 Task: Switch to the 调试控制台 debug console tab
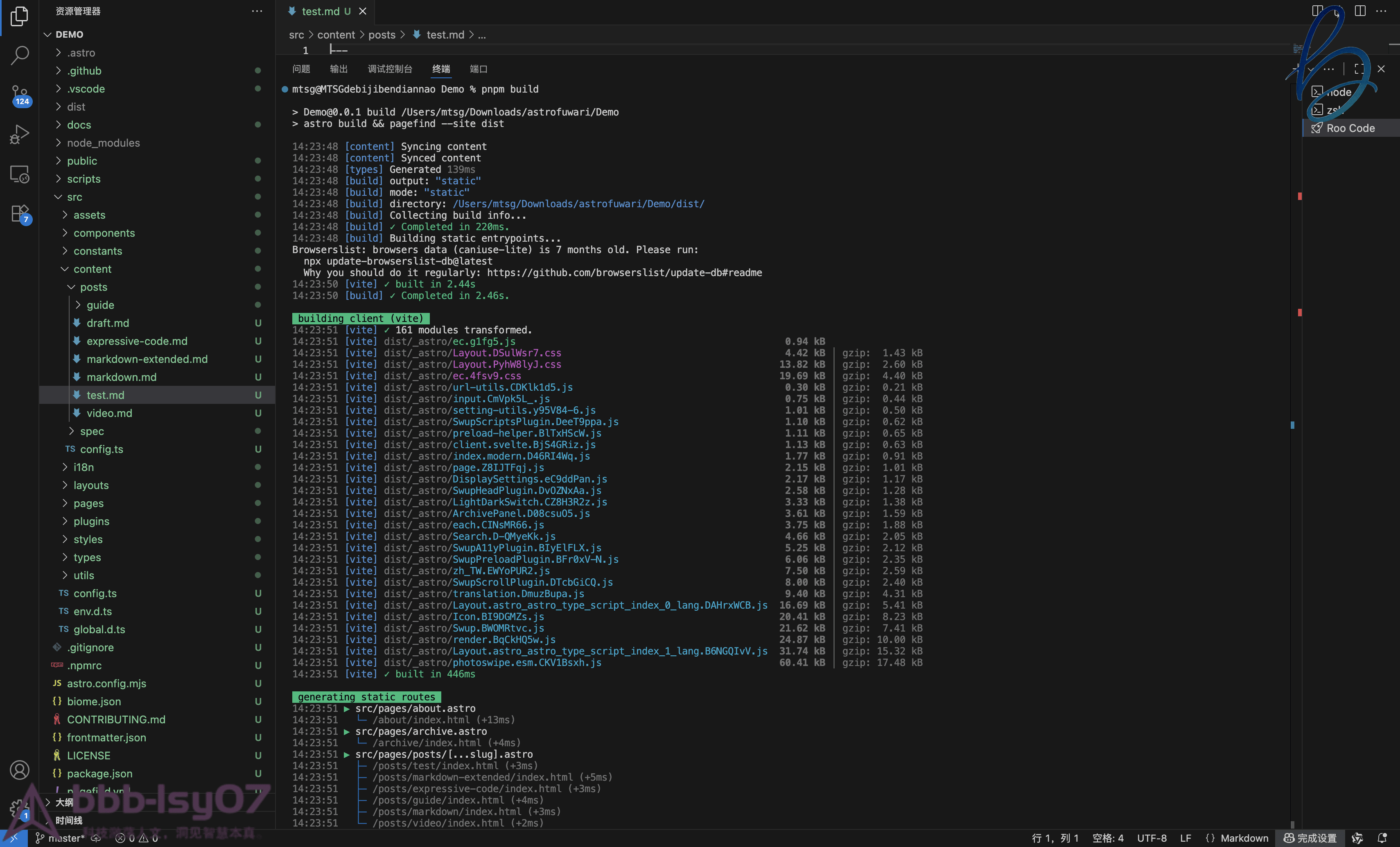click(x=389, y=69)
